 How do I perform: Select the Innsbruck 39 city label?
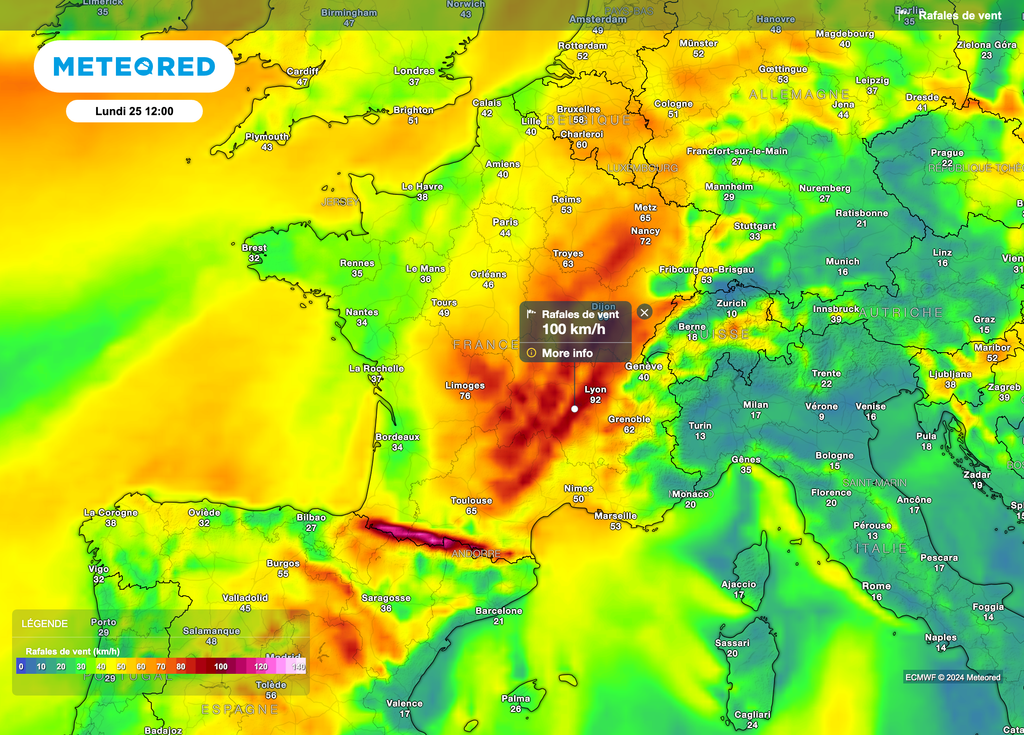click(836, 314)
